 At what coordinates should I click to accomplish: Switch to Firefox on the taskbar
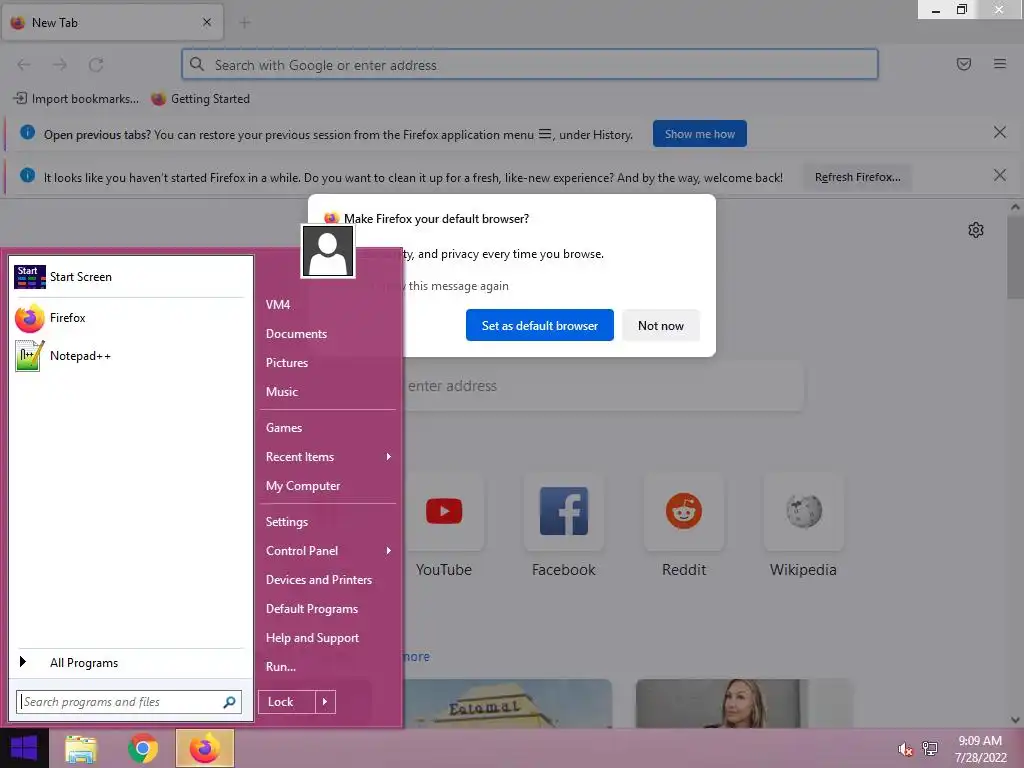coord(205,749)
